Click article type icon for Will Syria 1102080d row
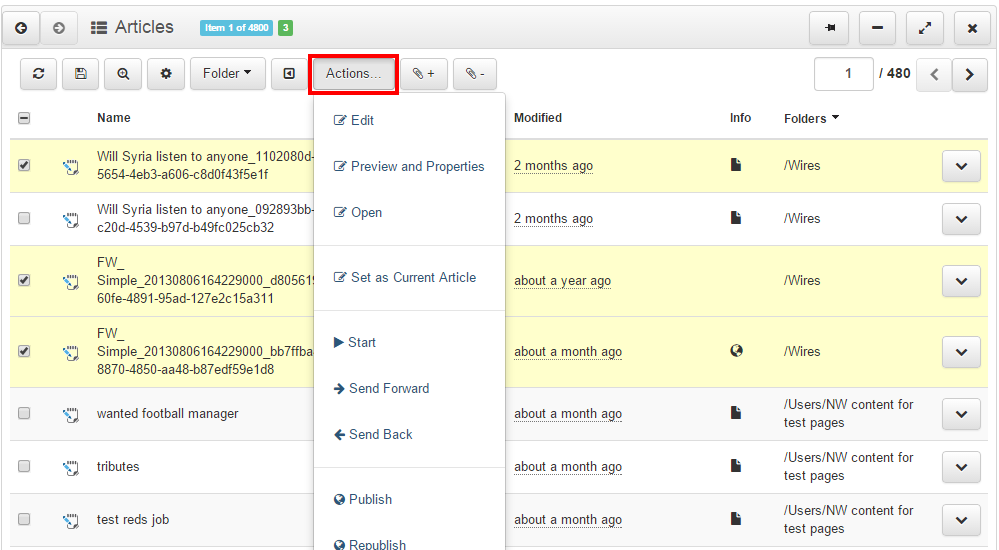The height and width of the screenshot is (550, 999). [x=71, y=167]
